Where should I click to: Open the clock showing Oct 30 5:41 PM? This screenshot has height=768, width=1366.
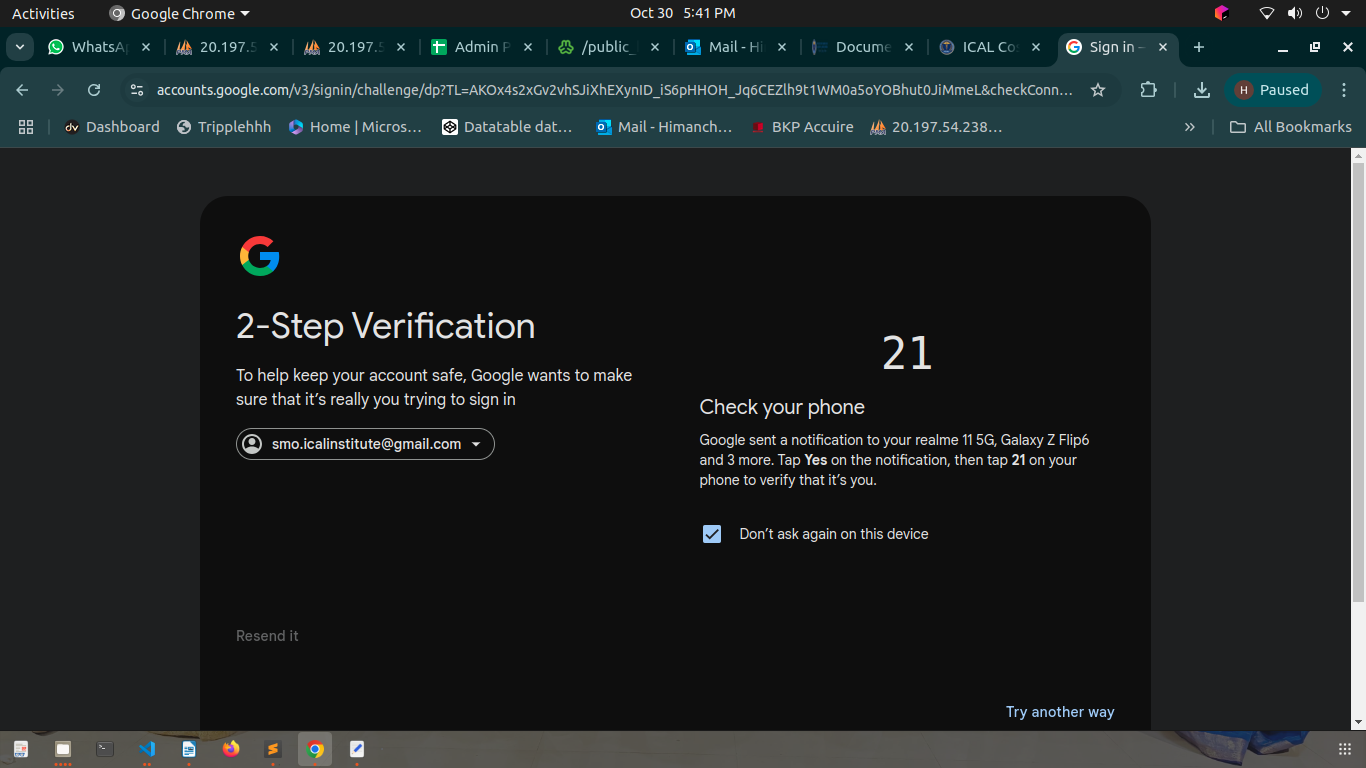point(683,13)
